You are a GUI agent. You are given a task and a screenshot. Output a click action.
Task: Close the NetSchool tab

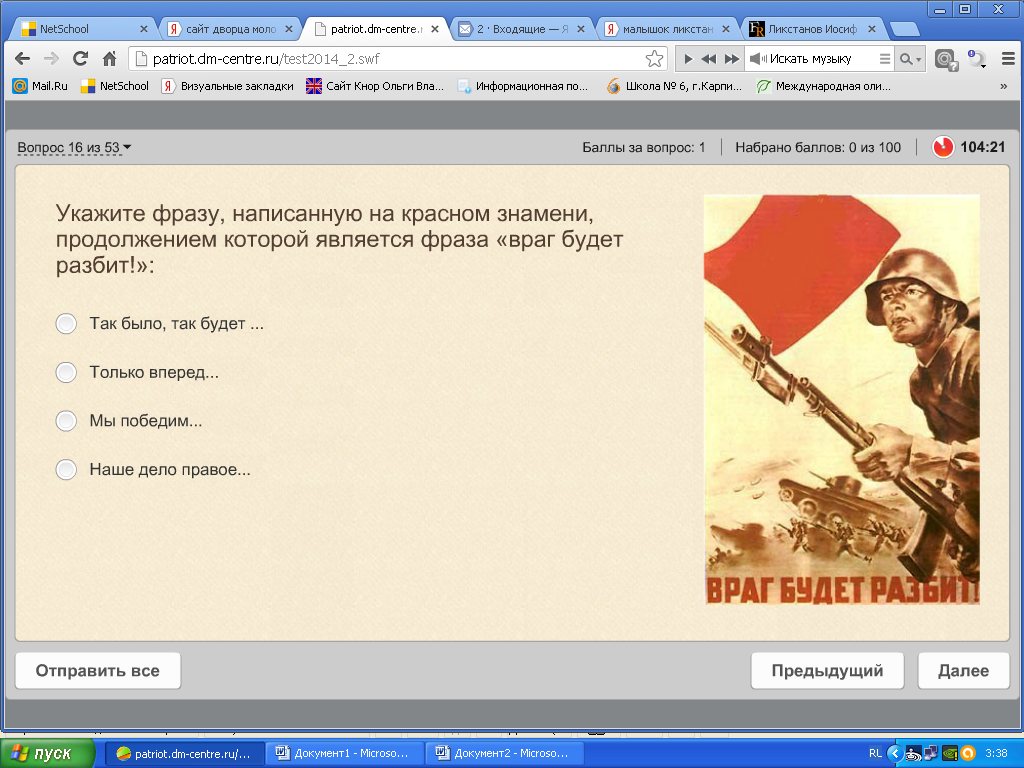click(144, 29)
